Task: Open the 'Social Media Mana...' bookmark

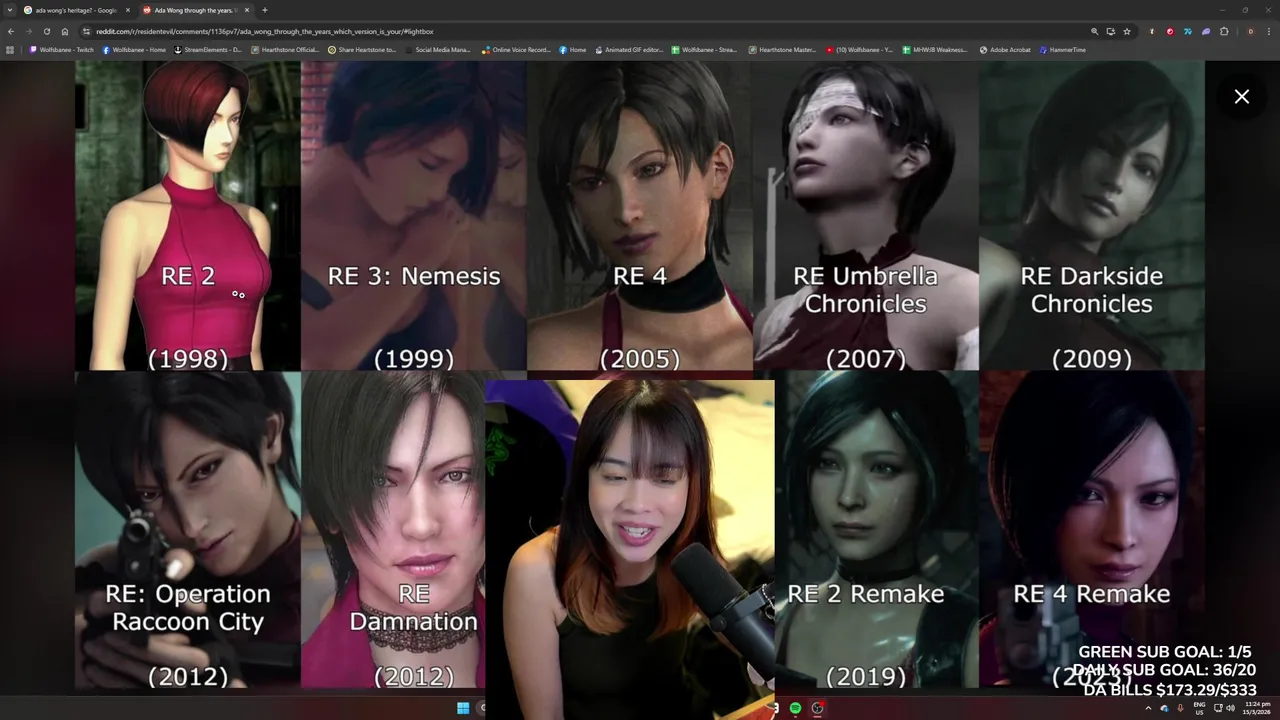Action: point(437,49)
